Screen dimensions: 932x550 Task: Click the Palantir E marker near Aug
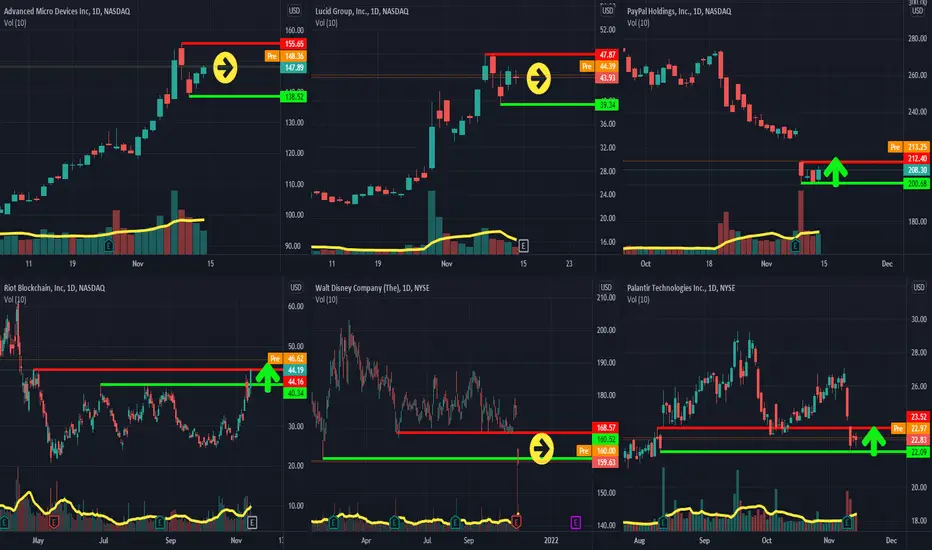(x=663, y=522)
